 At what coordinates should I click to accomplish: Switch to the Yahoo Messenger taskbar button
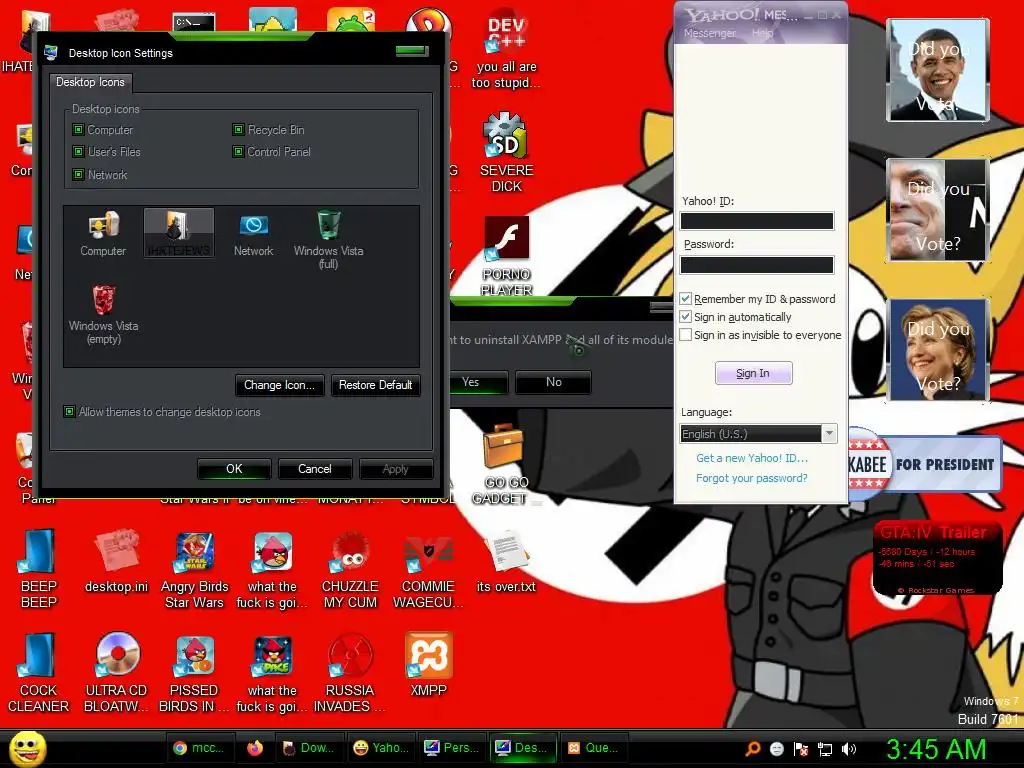(x=380, y=748)
